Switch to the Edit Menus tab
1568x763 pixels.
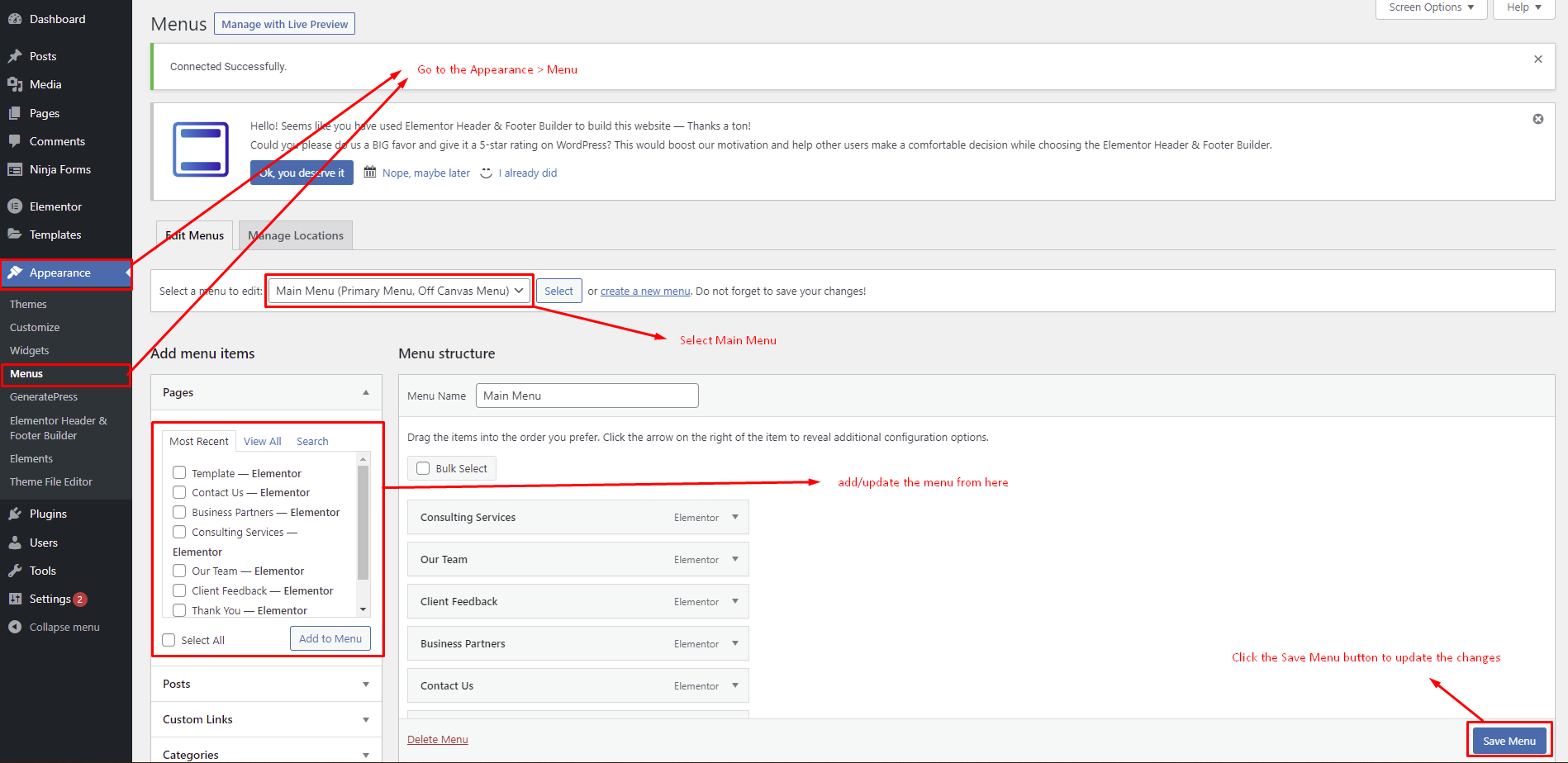[x=194, y=235]
